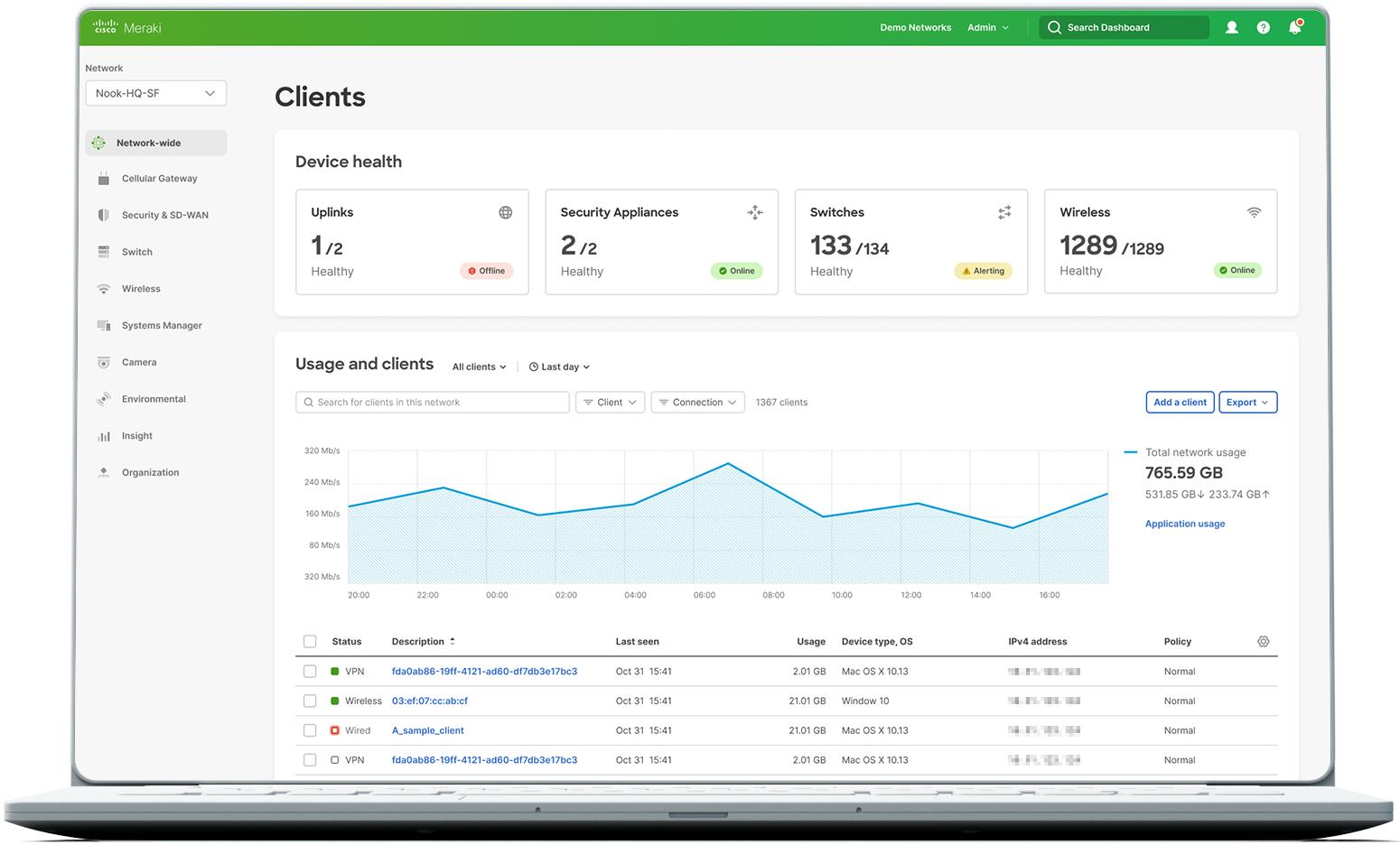The width and height of the screenshot is (1400, 845).
Task: Open Organization menu item
Action: click(151, 472)
